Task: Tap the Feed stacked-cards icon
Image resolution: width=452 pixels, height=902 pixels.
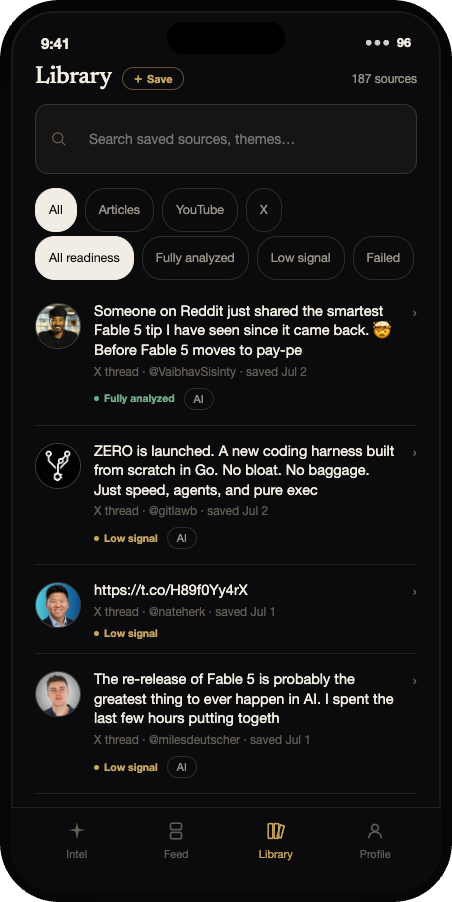Action: (x=176, y=831)
